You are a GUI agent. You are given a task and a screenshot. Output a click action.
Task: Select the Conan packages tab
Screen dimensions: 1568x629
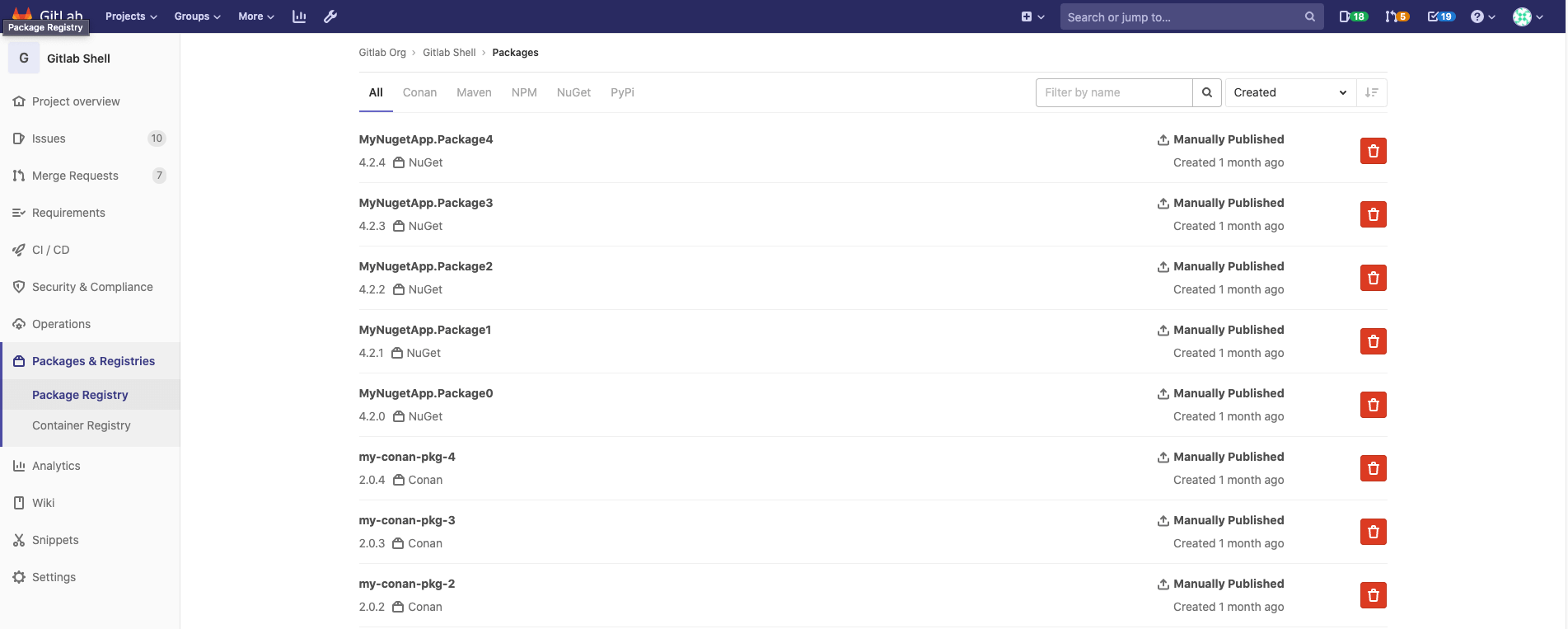tap(419, 92)
